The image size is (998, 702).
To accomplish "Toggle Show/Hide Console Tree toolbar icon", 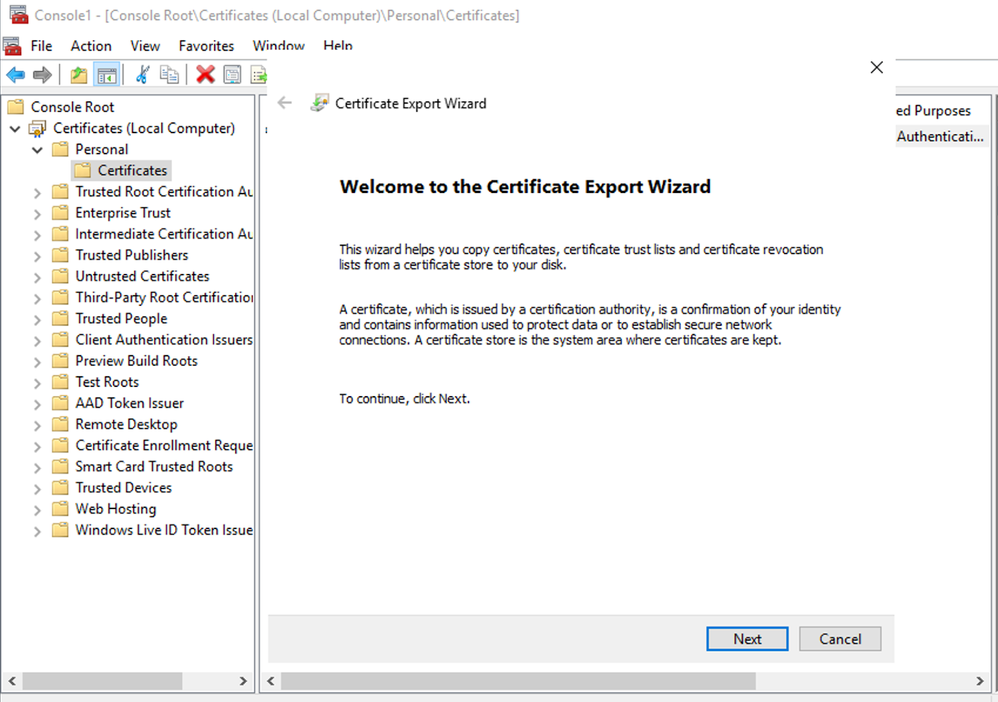I will 106,75.
